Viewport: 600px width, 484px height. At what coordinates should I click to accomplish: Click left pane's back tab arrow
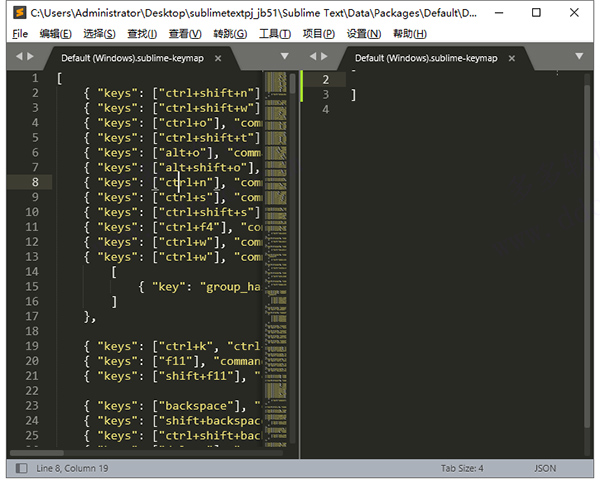17,56
